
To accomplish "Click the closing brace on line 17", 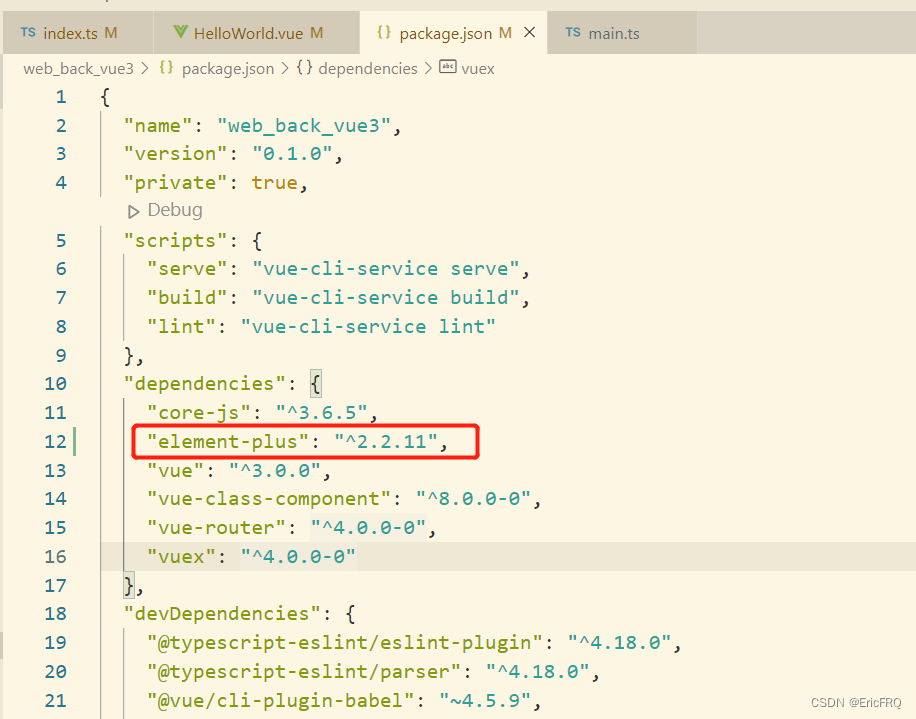I will (x=129, y=585).
